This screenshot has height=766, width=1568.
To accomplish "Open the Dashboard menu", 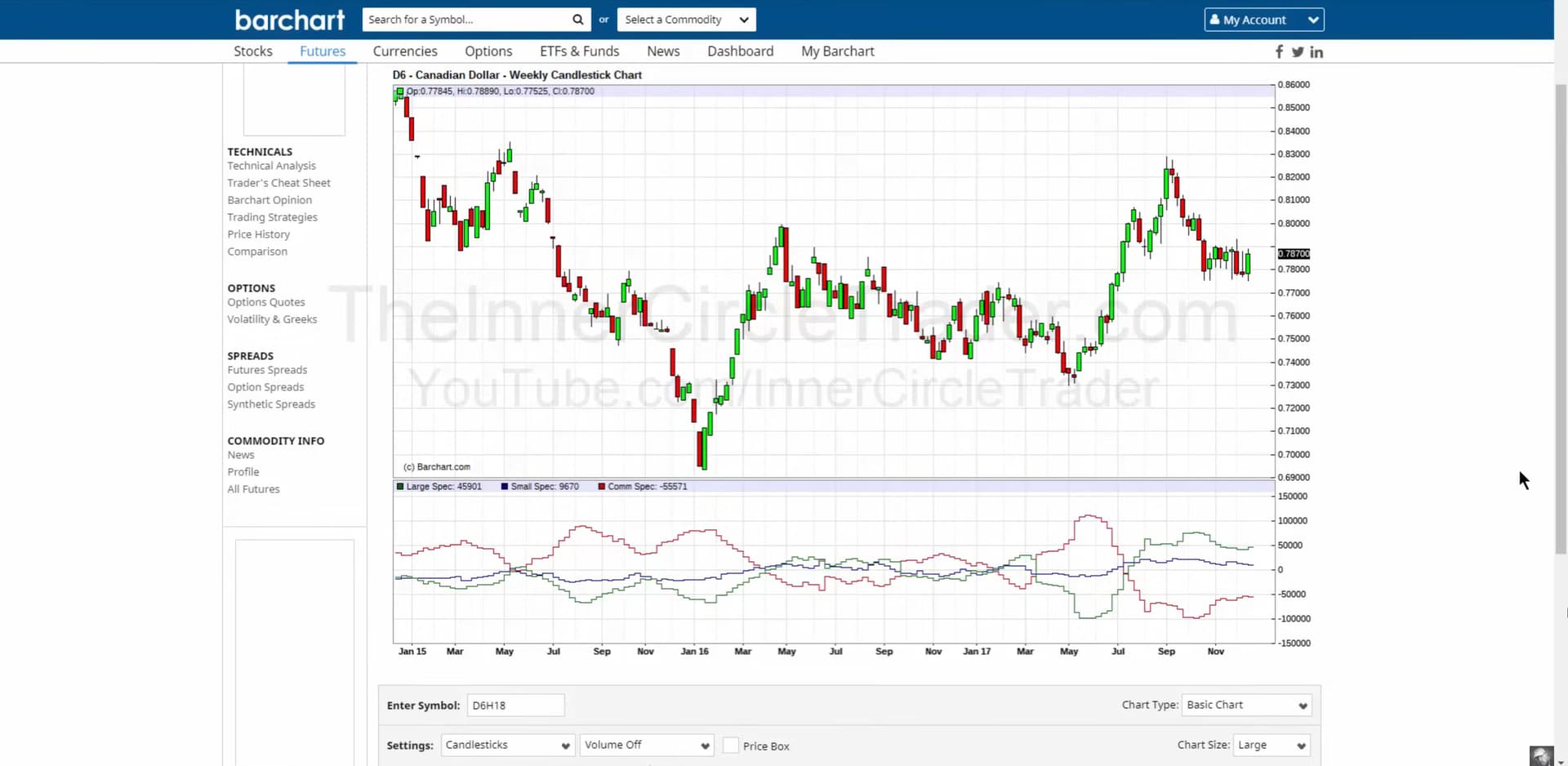I will click(x=740, y=51).
